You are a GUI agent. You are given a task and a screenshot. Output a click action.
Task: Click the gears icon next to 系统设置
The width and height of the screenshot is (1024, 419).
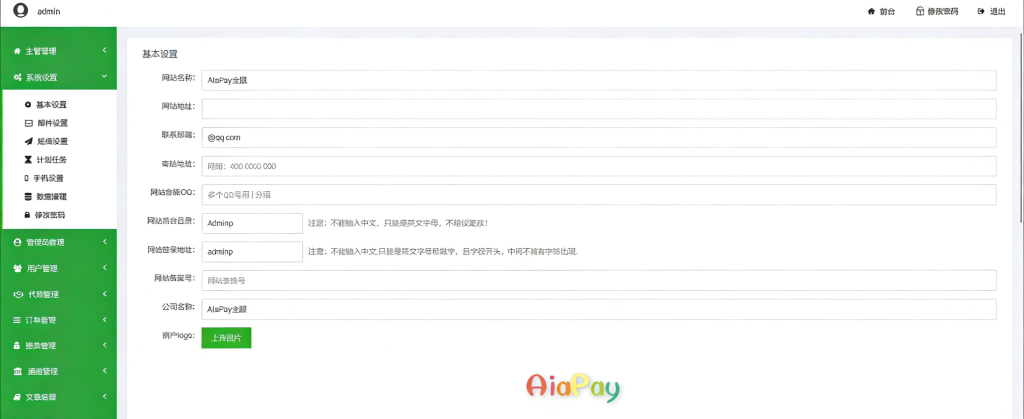point(18,77)
